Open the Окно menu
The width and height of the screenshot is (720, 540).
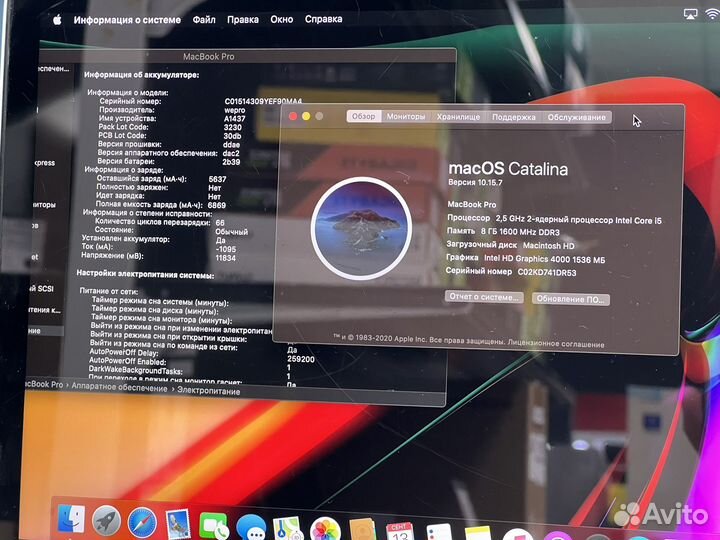point(281,19)
